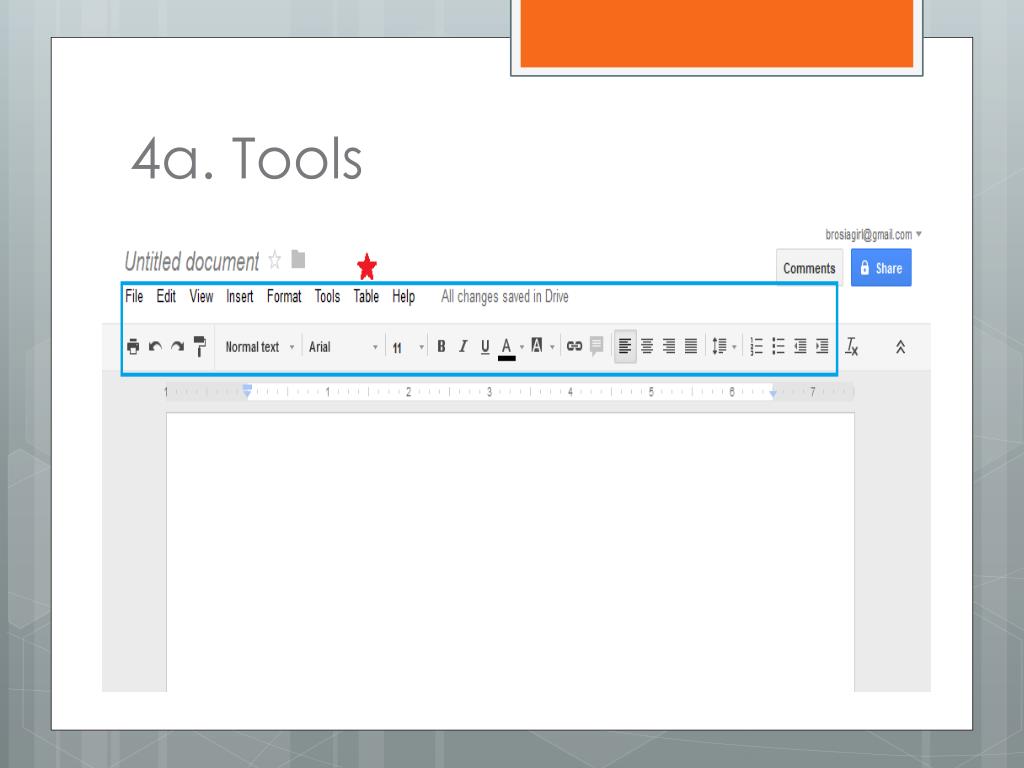1024x768 pixels.
Task: Redo the last action
Action: pos(177,347)
